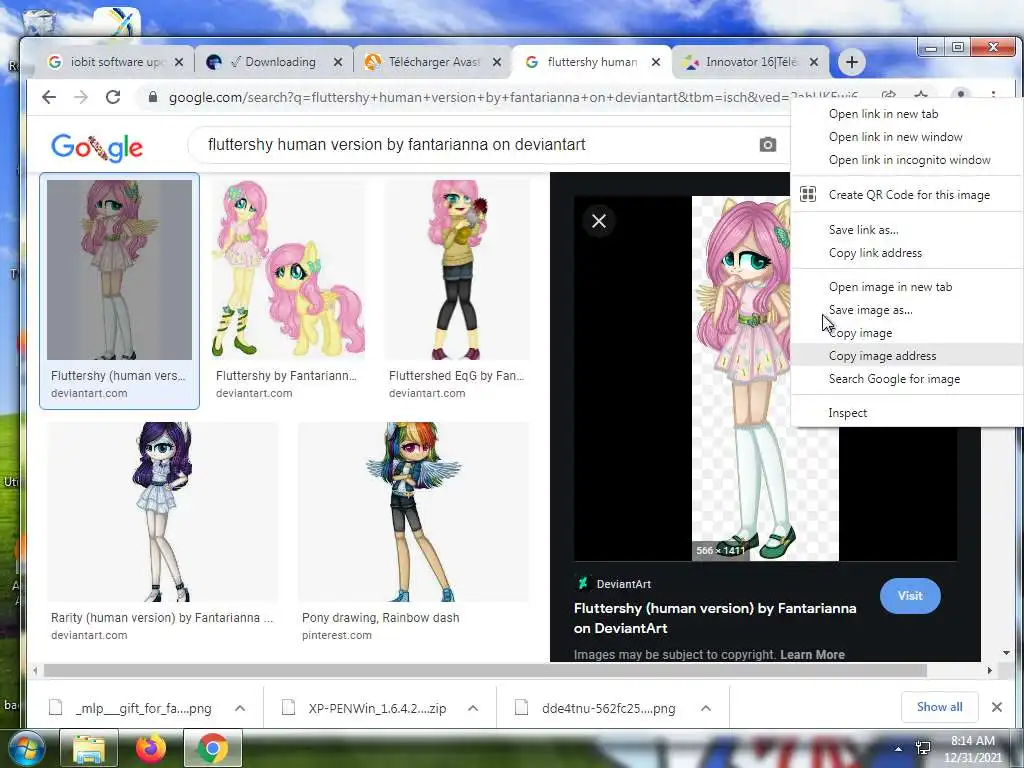Screen dimensions: 1024x768
Task: Close the image preview with the X icon
Action: pyautogui.click(x=599, y=221)
